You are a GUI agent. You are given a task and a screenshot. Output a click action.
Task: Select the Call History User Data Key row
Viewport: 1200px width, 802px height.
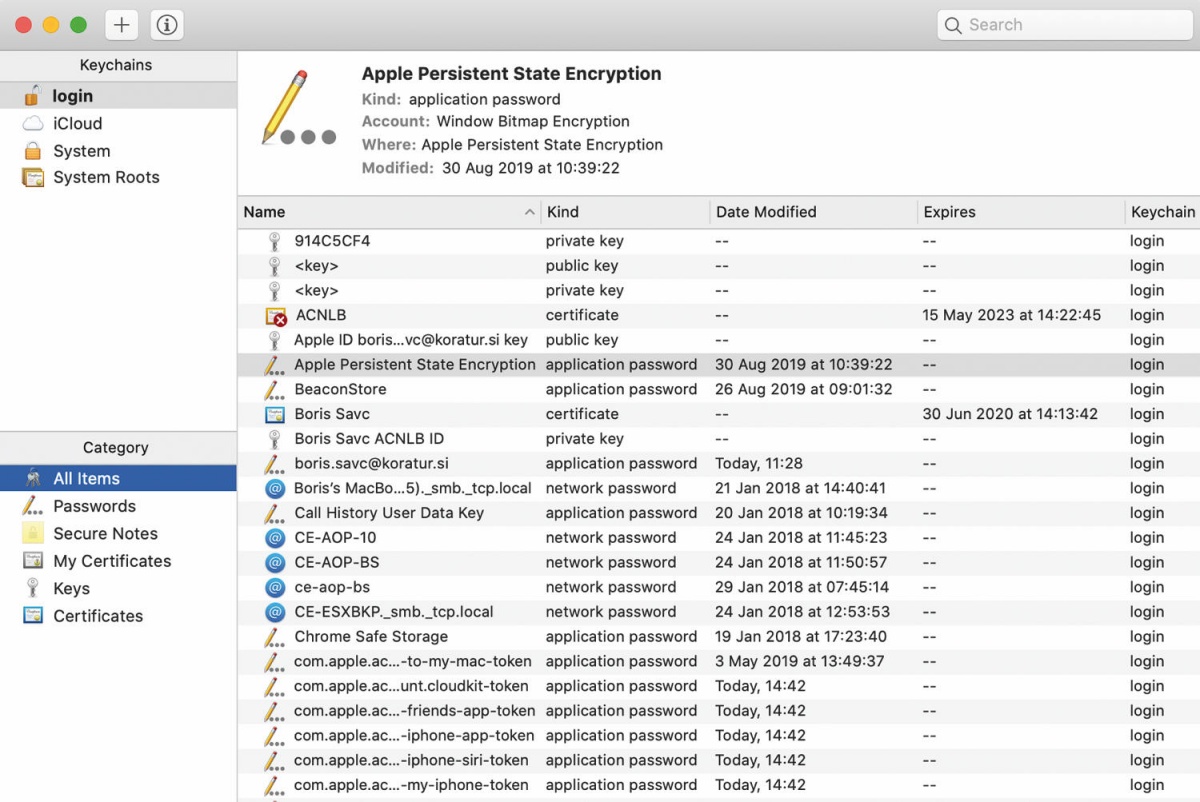719,513
